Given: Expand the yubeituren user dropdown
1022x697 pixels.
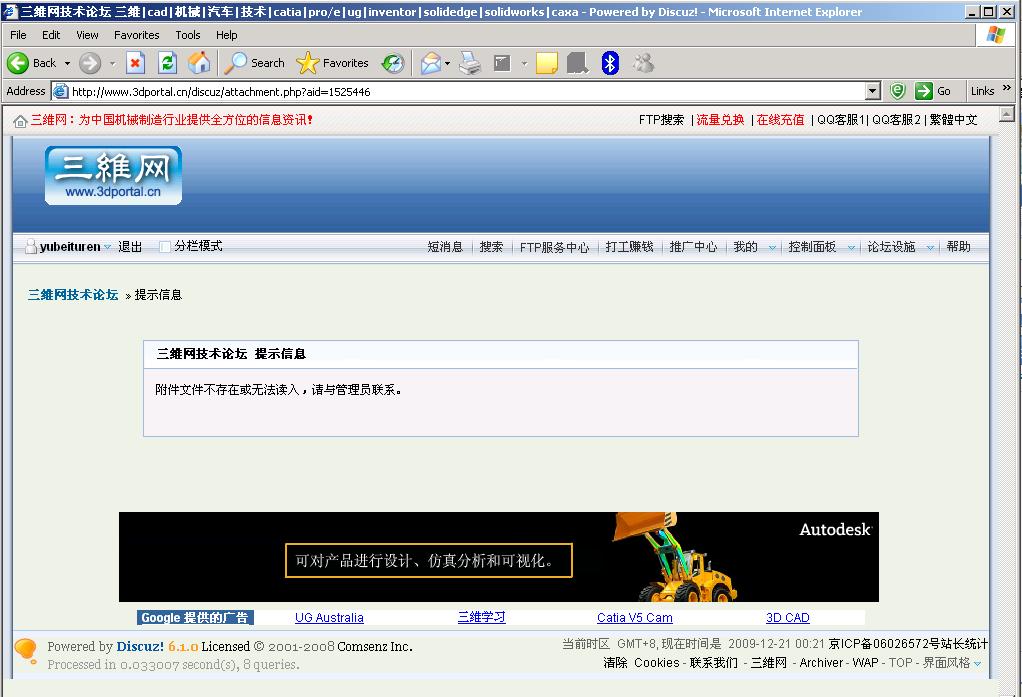Looking at the screenshot, I should 108,247.
